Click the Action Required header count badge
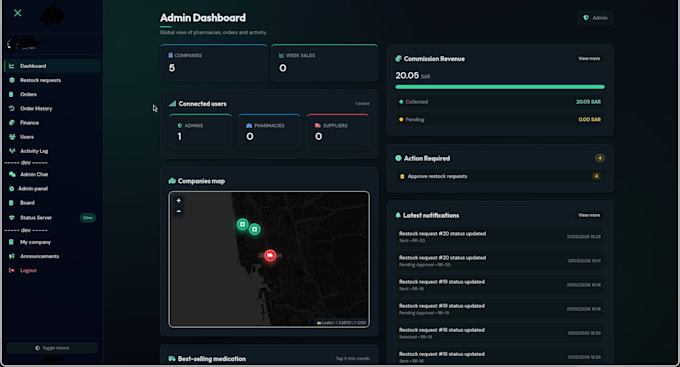Screen dimensions: 680x367 point(600,158)
